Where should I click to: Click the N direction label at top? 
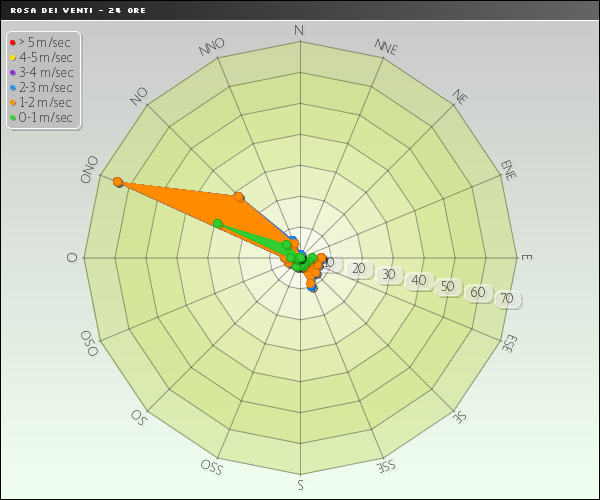299,31
